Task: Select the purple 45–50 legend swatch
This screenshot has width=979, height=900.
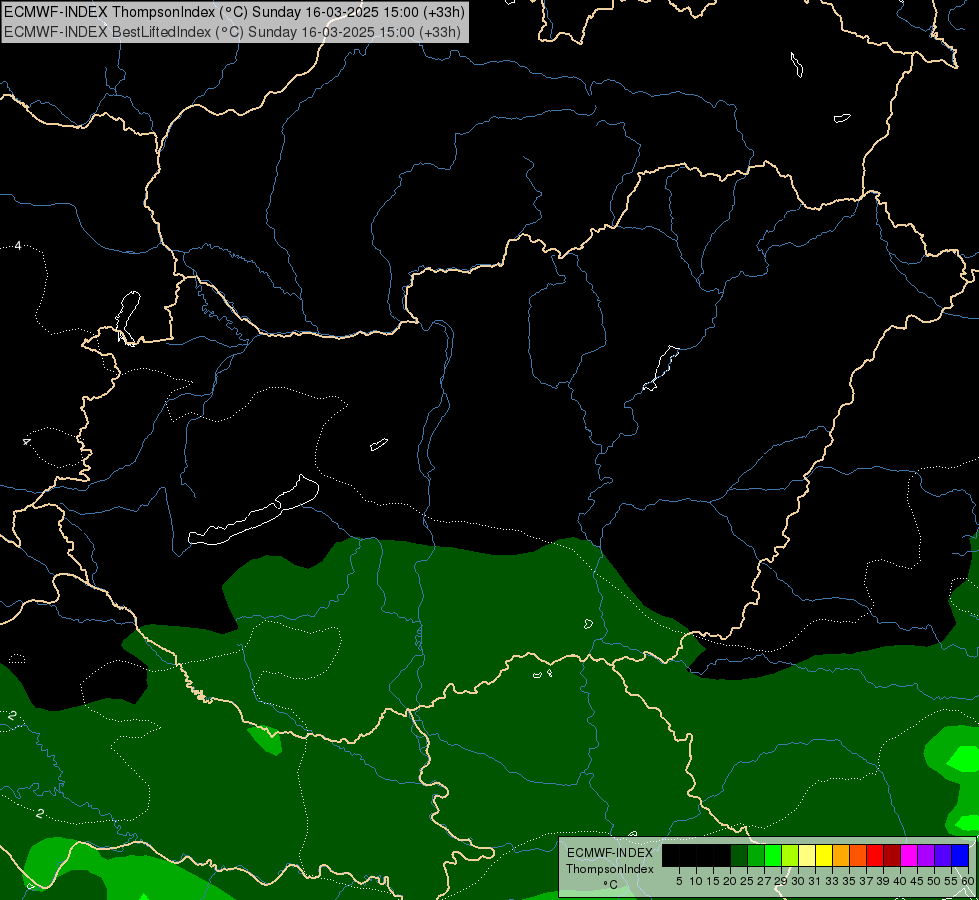Action: click(926, 855)
